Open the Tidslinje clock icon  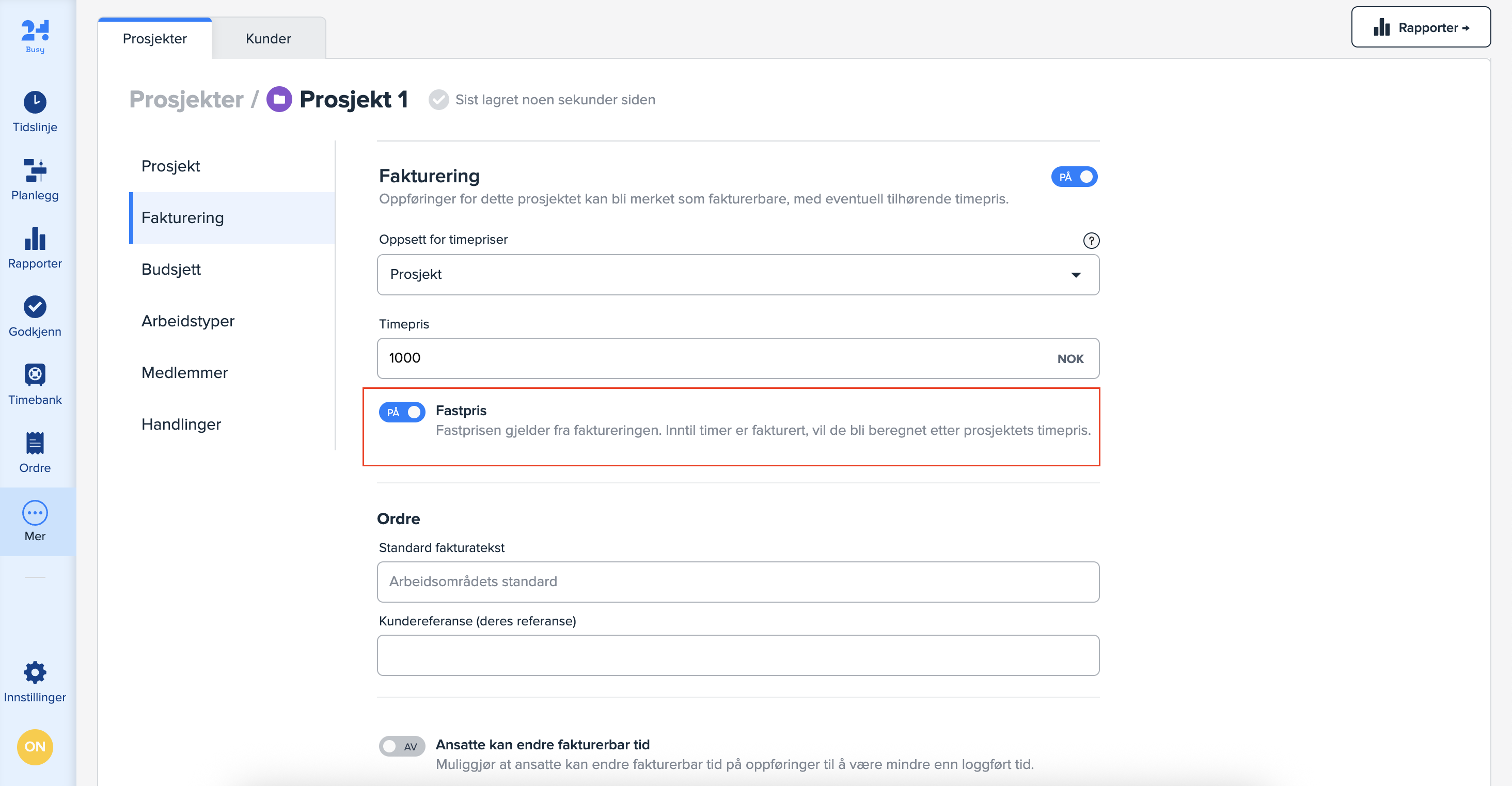click(x=35, y=102)
